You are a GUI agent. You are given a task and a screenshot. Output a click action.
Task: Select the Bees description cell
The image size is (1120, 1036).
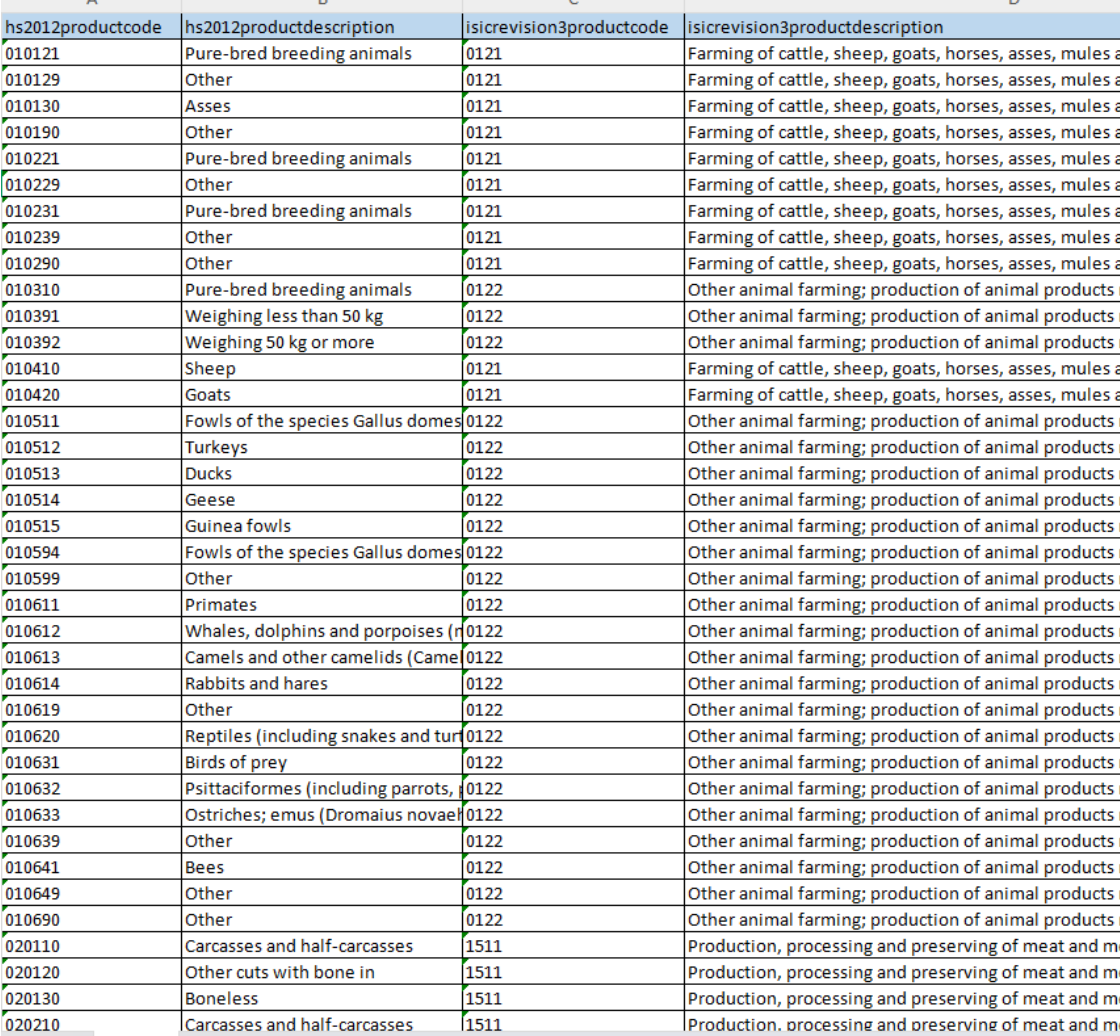point(322,867)
